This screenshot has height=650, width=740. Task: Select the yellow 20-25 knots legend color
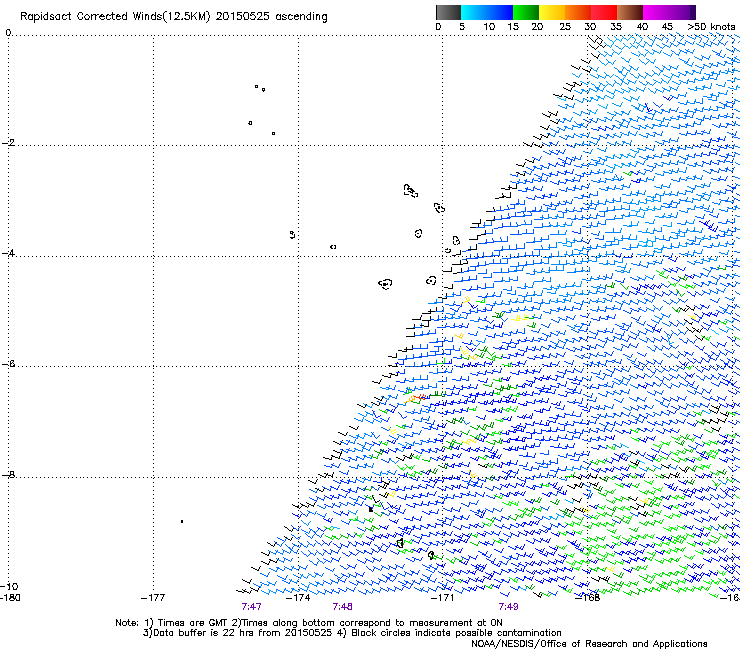click(x=552, y=12)
